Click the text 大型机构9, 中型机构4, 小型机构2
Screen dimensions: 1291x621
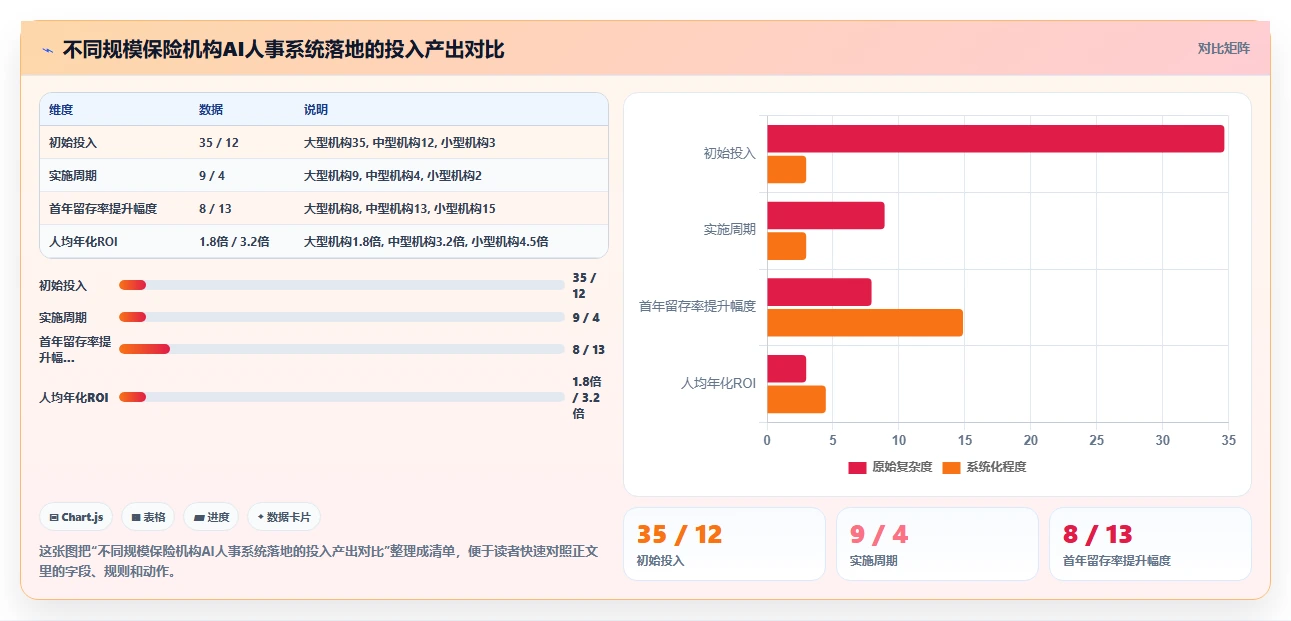point(393,176)
